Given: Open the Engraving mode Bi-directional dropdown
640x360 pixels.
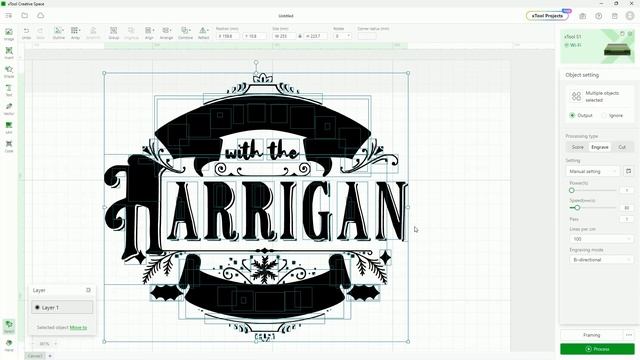Looking at the screenshot, I should point(601,260).
